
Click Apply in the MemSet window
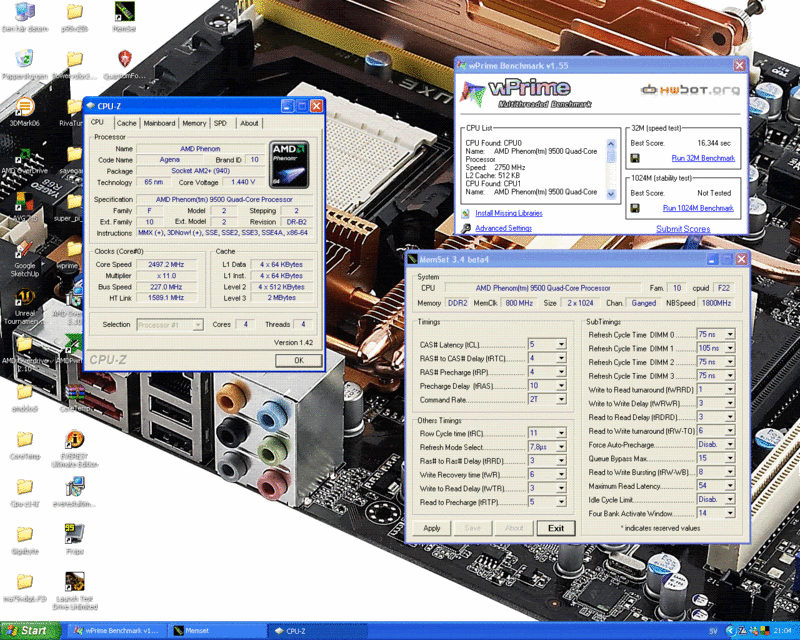(x=431, y=528)
